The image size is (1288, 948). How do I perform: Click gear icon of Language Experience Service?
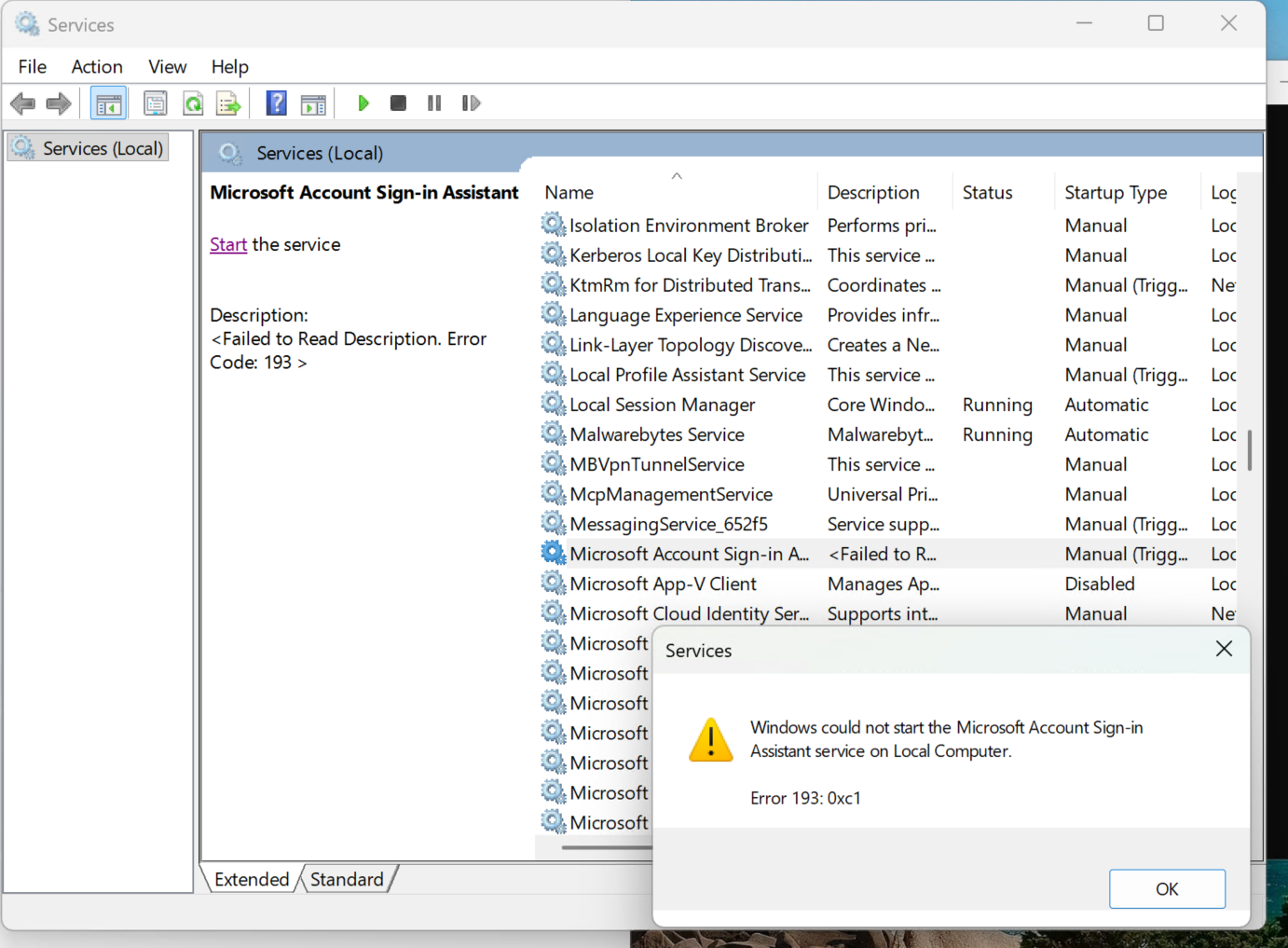point(554,314)
